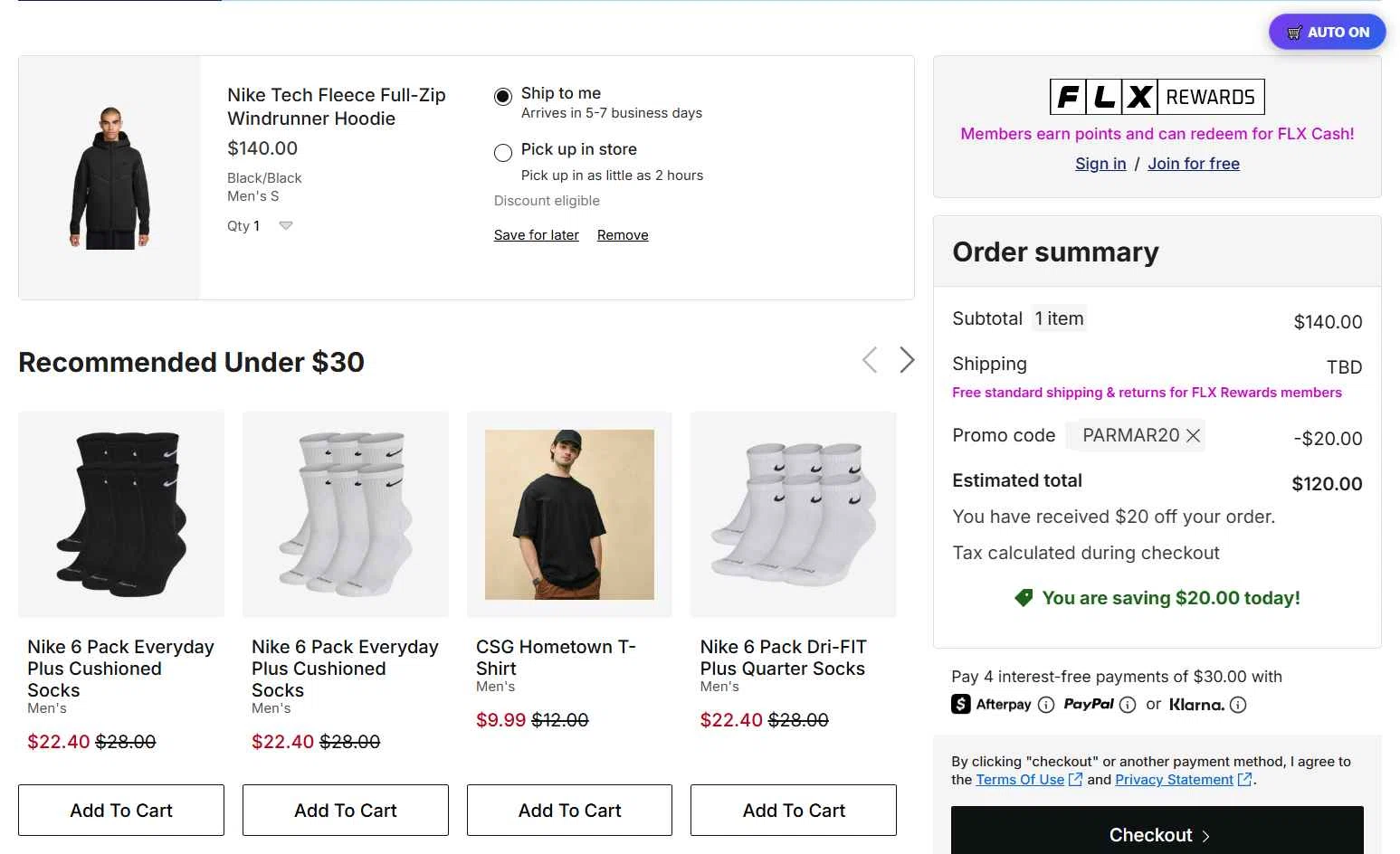
Task: Open the Terms Of Use external link
Action: point(1020,780)
